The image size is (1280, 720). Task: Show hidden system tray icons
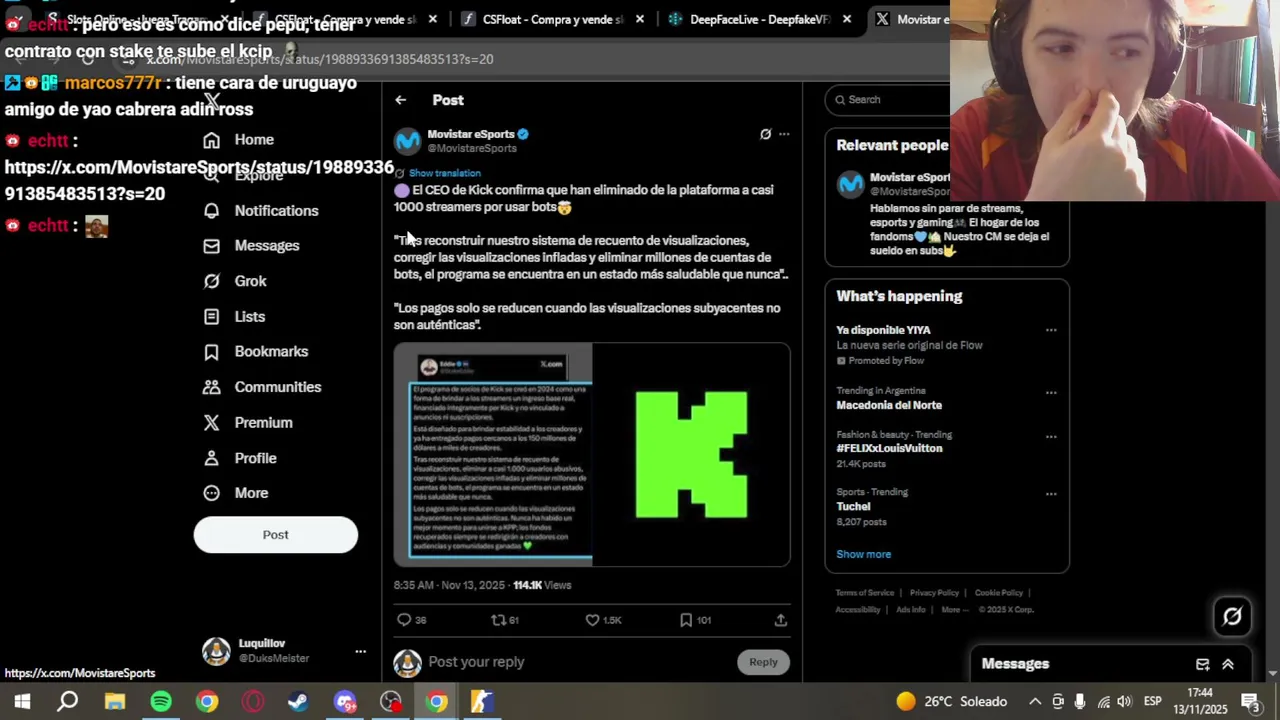coord(1035,702)
